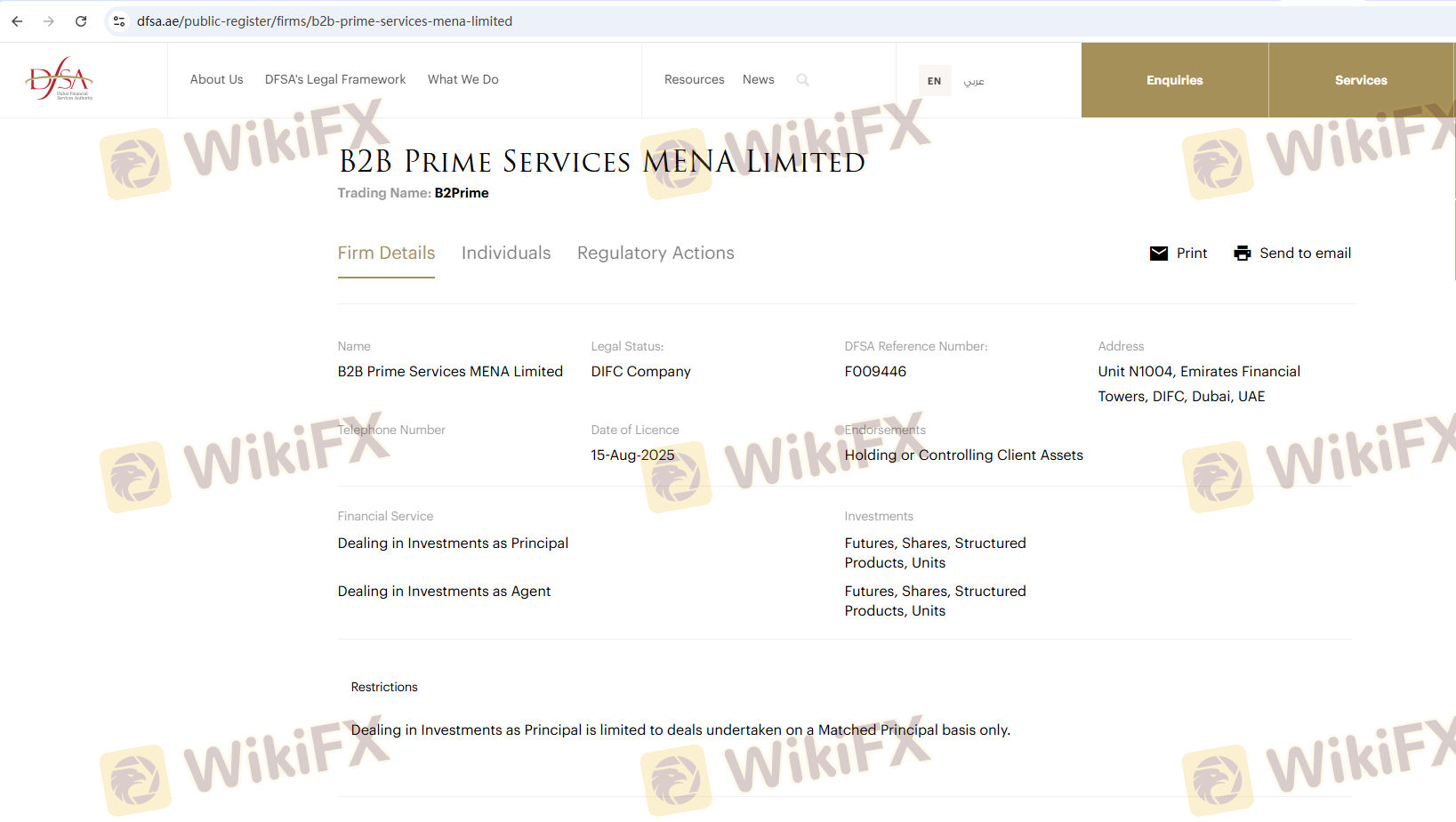The height and width of the screenshot is (822, 1456).
Task: Go to the News page
Action: pos(758,80)
